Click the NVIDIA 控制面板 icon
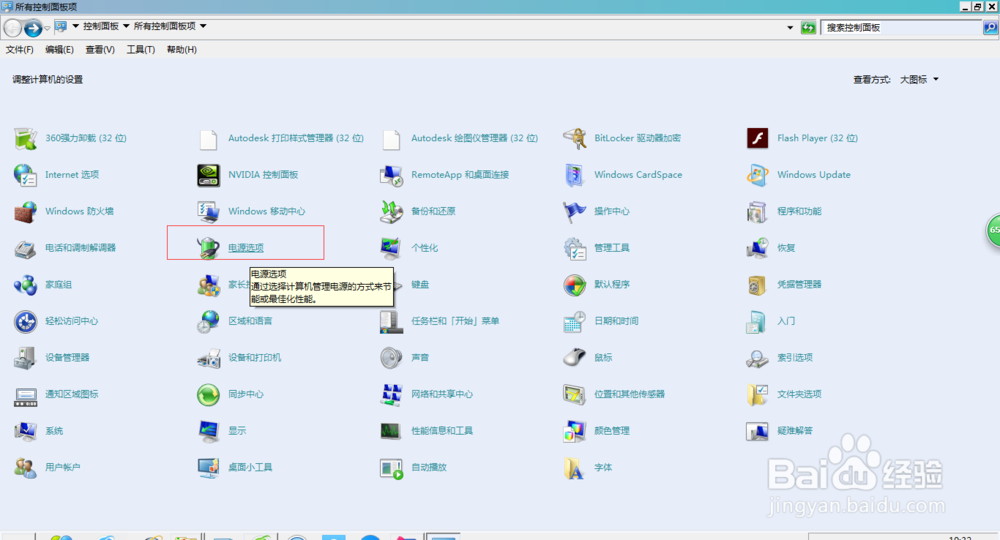The image size is (1000, 540). [x=209, y=175]
